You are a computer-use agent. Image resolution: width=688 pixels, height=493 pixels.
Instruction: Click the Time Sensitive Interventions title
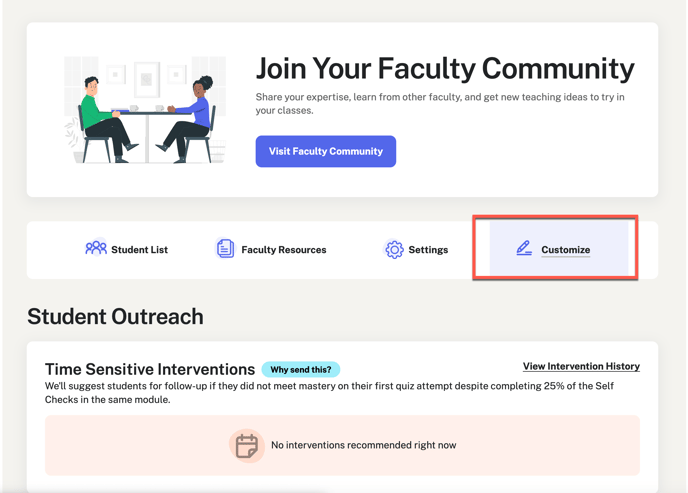(150, 369)
